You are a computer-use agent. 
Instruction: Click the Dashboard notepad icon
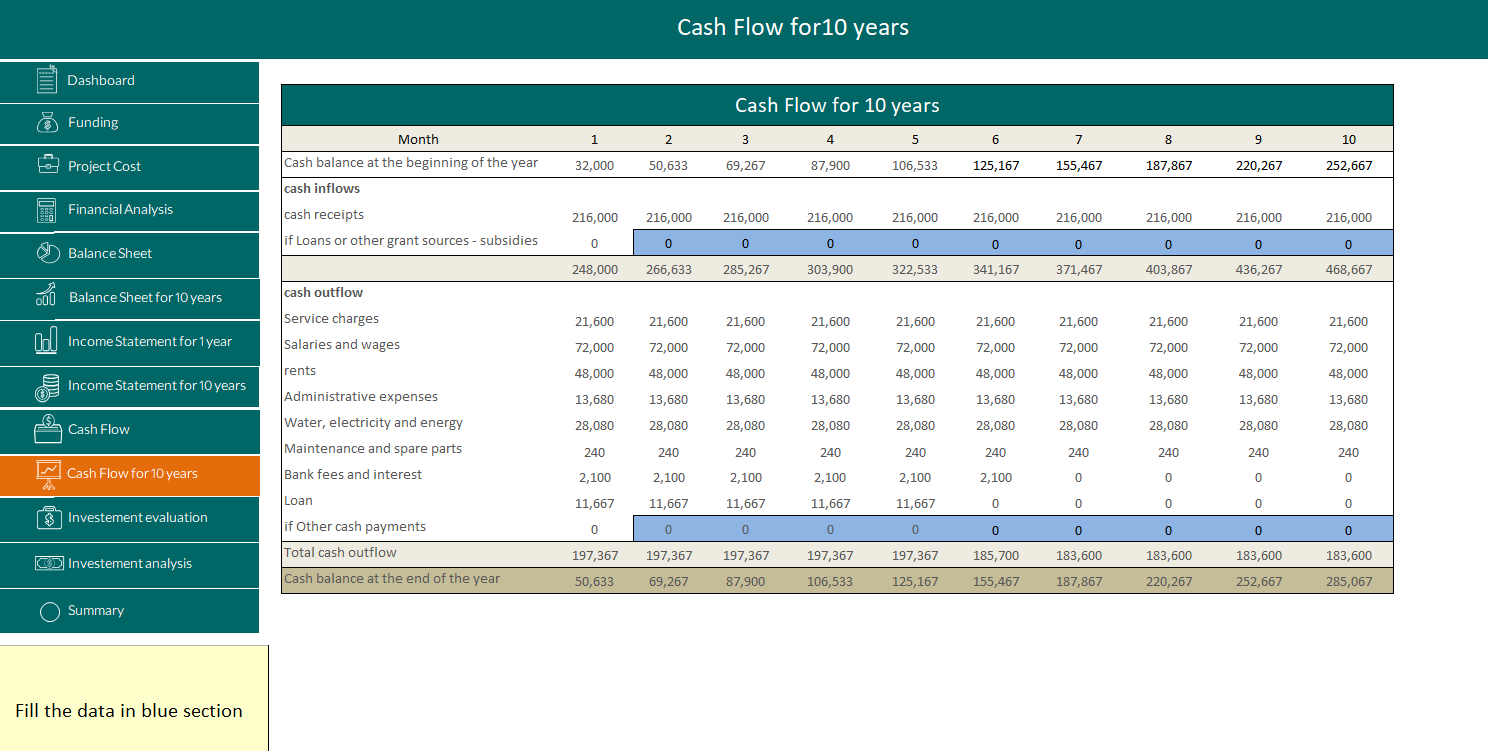point(47,80)
